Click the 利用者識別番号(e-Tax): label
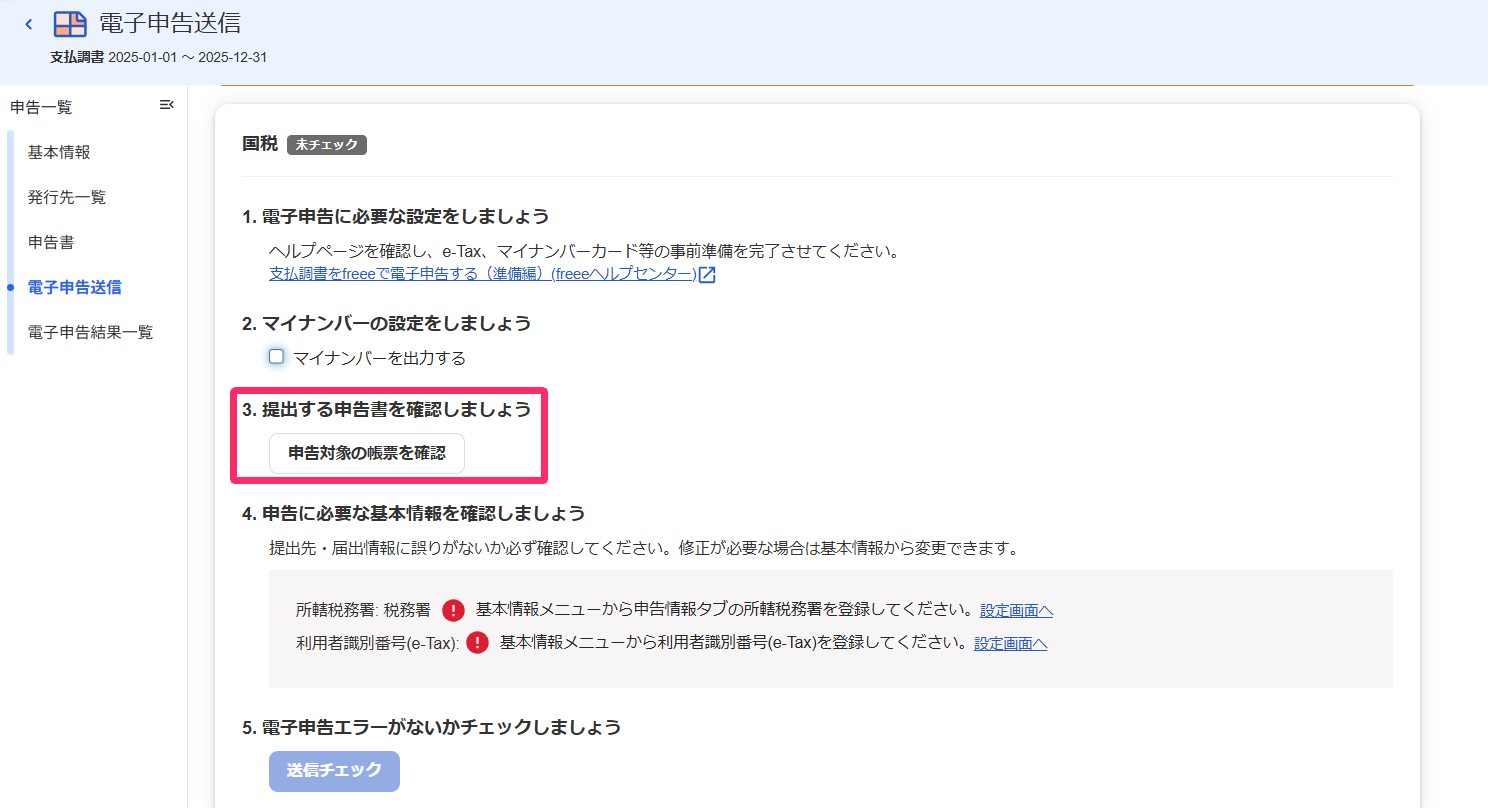This screenshot has height=808, width=1488. point(377,643)
